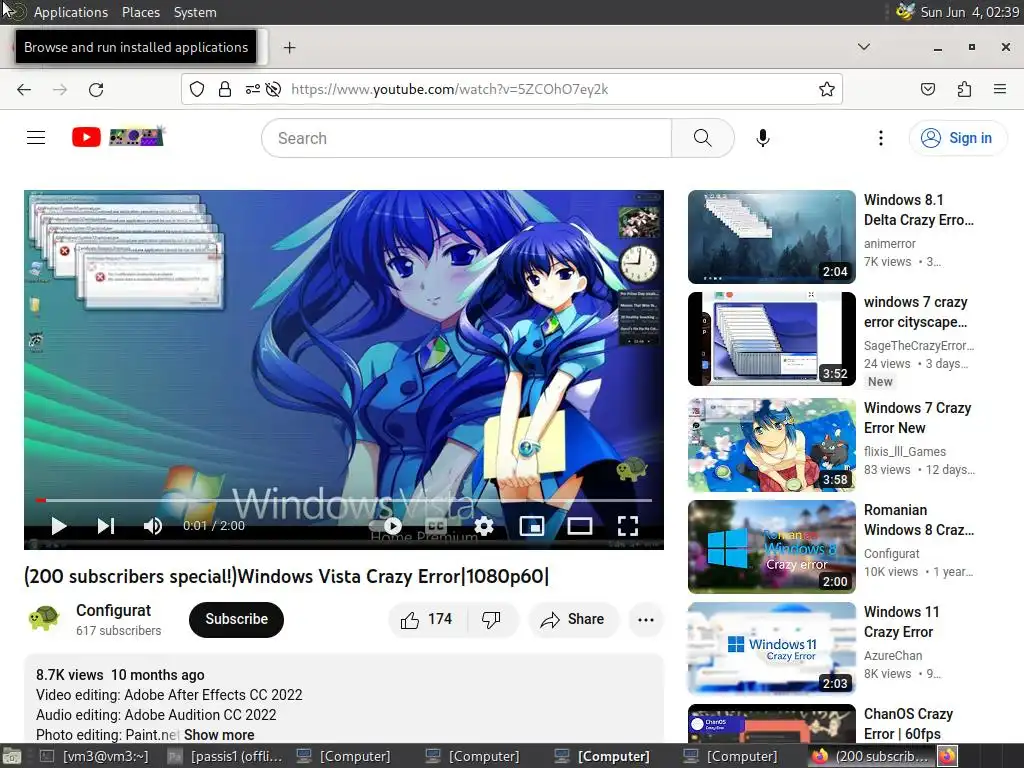The width and height of the screenshot is (1024, 768).
Task: Open the Applications menu
Action: pos(71,12)
